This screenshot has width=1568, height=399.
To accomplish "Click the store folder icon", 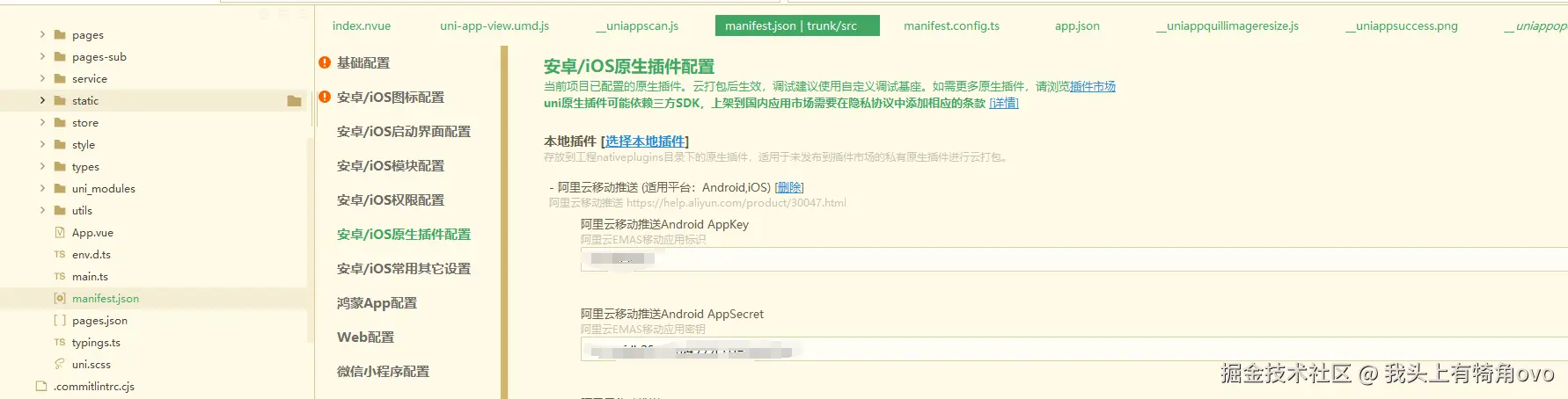I will [x=60, y=122].
